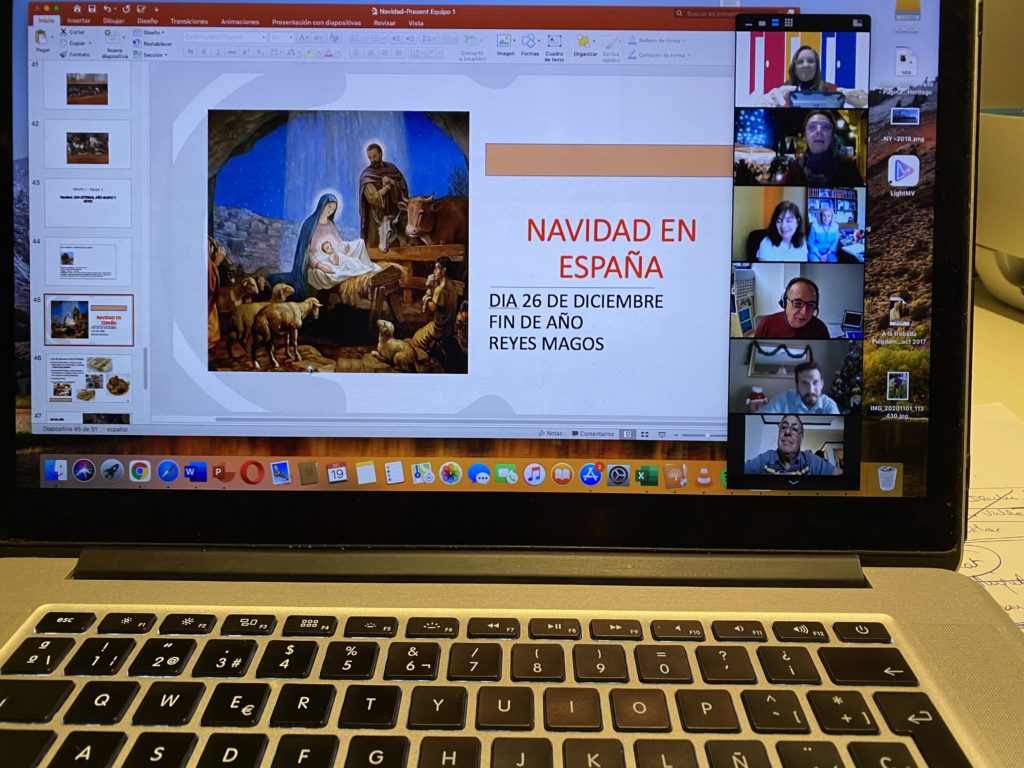Switch to the Dibujar tab
This screenshot has height=768, width=1024.
coord(114,21)
